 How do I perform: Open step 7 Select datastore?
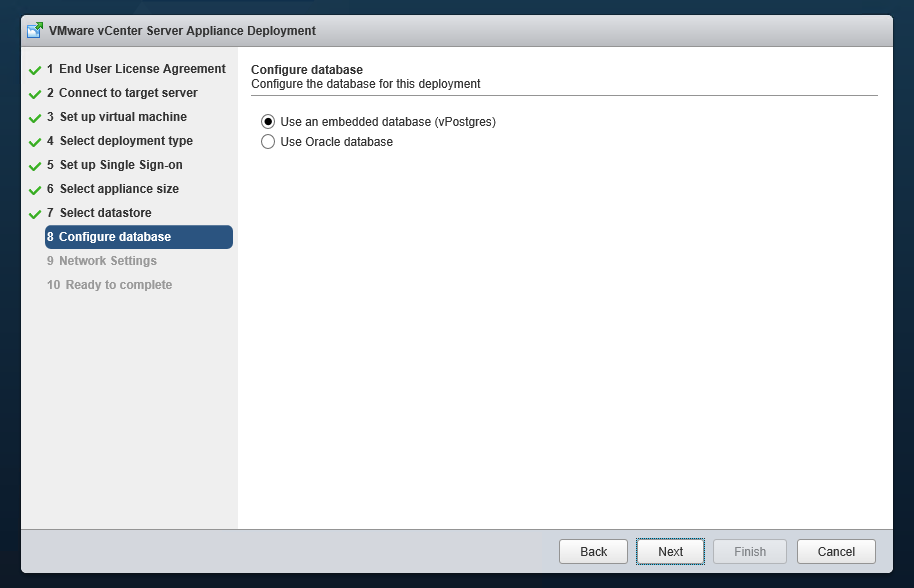99,213
